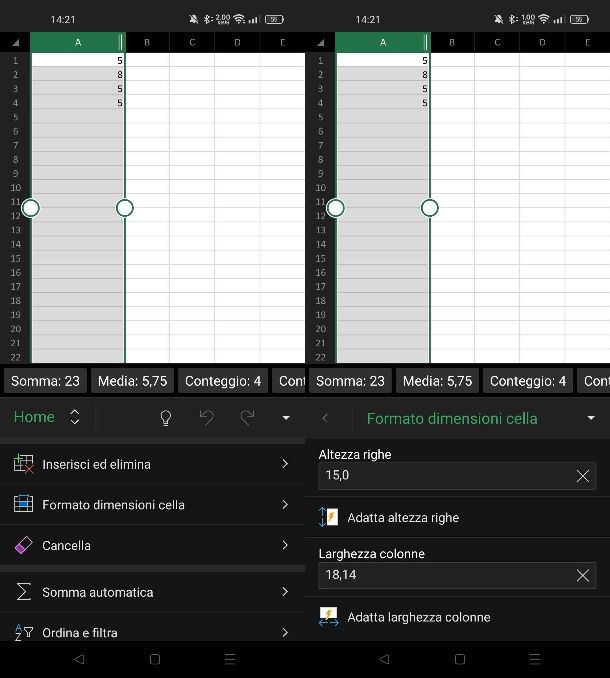Click the Cancella eraser icon

(23, 545)
